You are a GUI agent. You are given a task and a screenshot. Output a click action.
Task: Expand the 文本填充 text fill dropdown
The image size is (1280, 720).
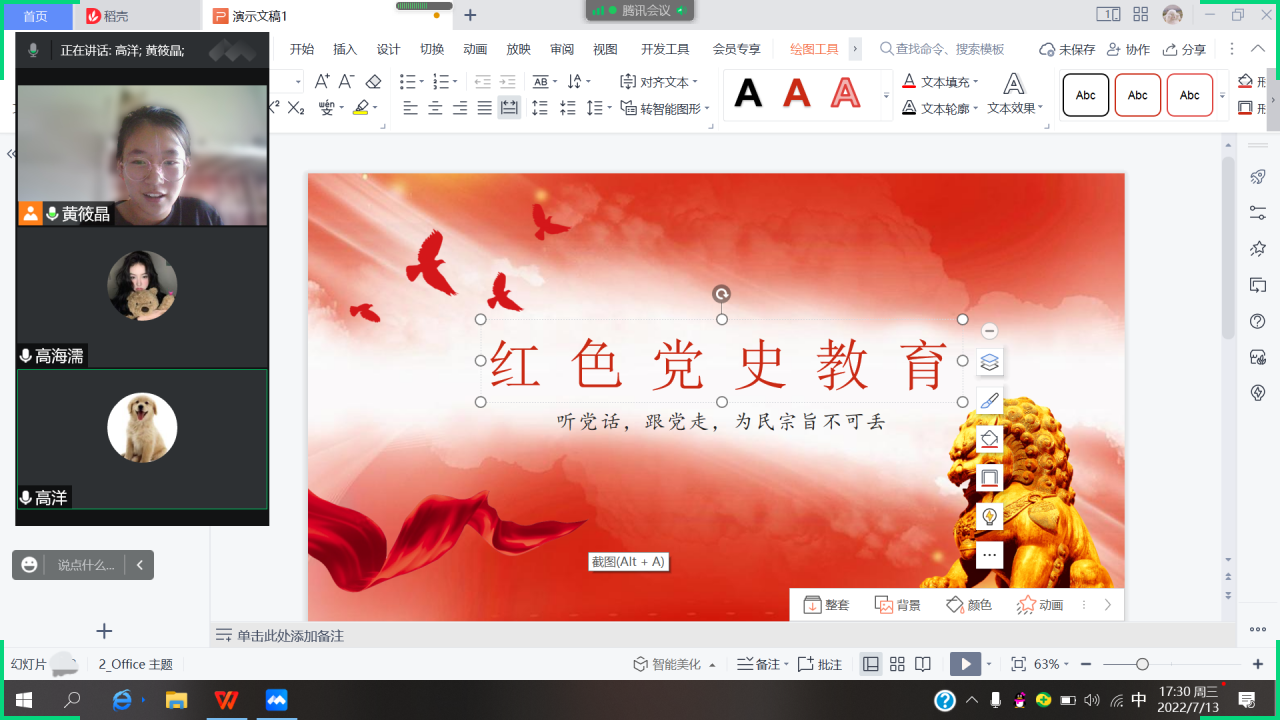click(976, 82)
